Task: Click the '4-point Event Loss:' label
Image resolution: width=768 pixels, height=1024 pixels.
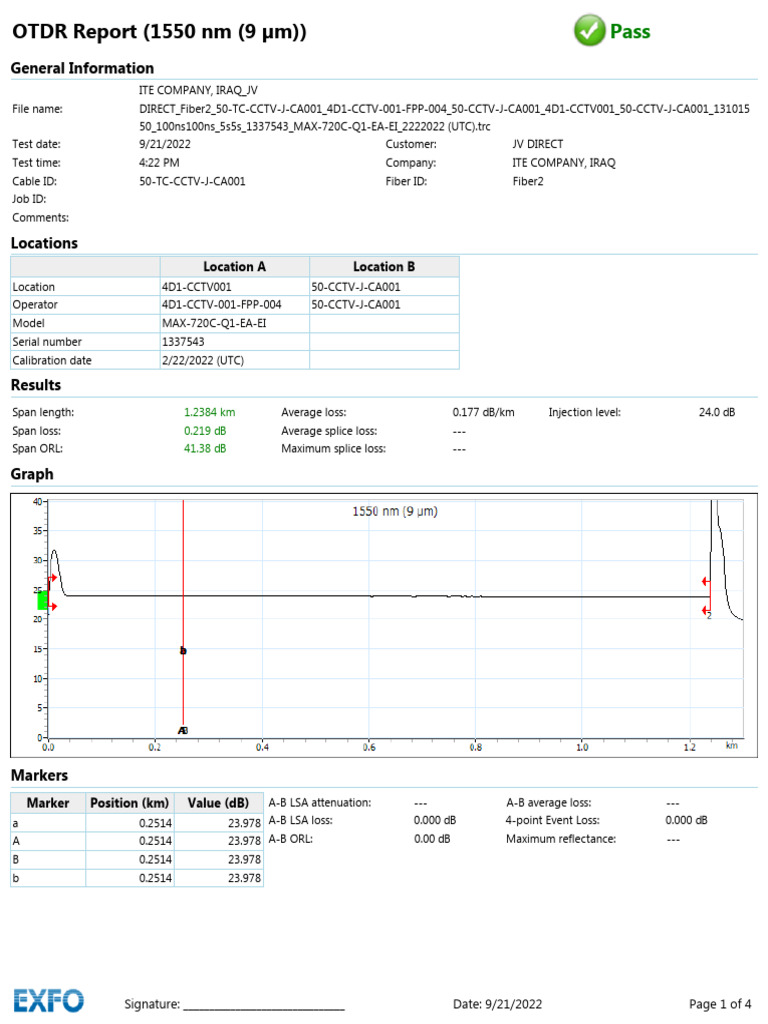Action: click(552, 820)
